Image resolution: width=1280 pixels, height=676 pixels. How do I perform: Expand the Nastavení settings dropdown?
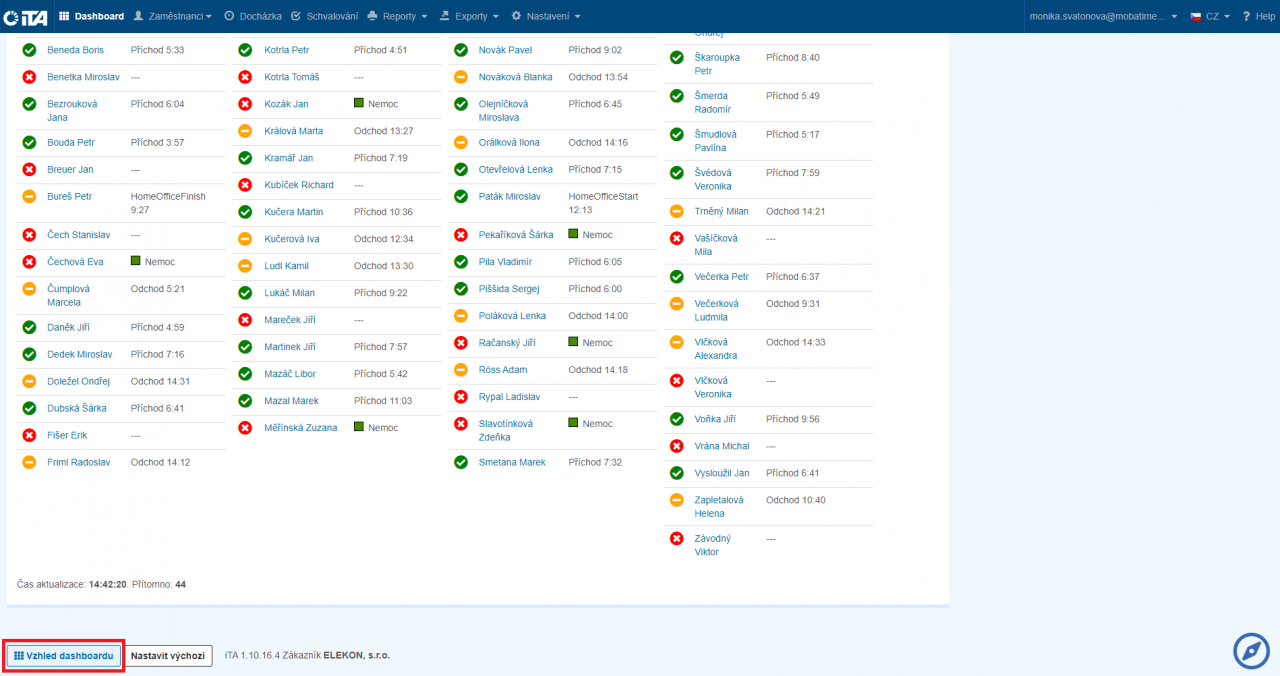(545, 16)
